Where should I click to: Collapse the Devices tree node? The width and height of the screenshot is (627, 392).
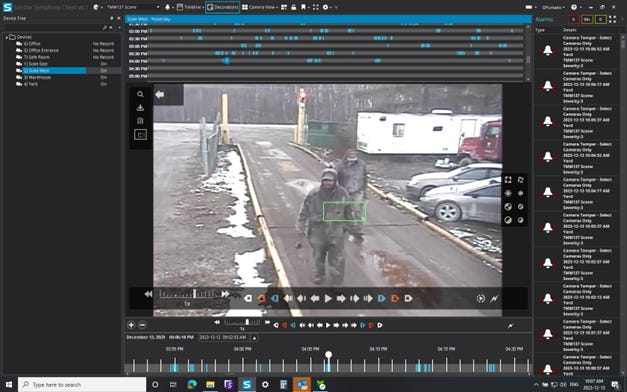6,37
